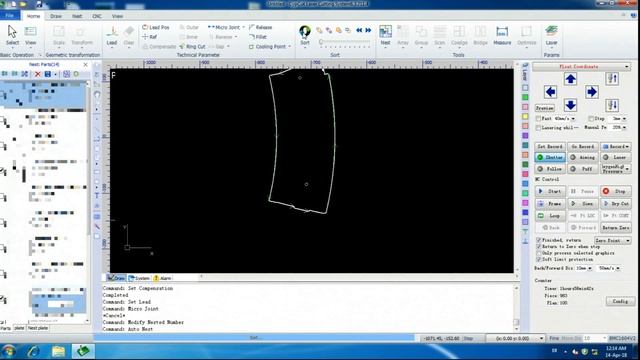
Task: Toggle the Aiming button
Action: (583, 157)
